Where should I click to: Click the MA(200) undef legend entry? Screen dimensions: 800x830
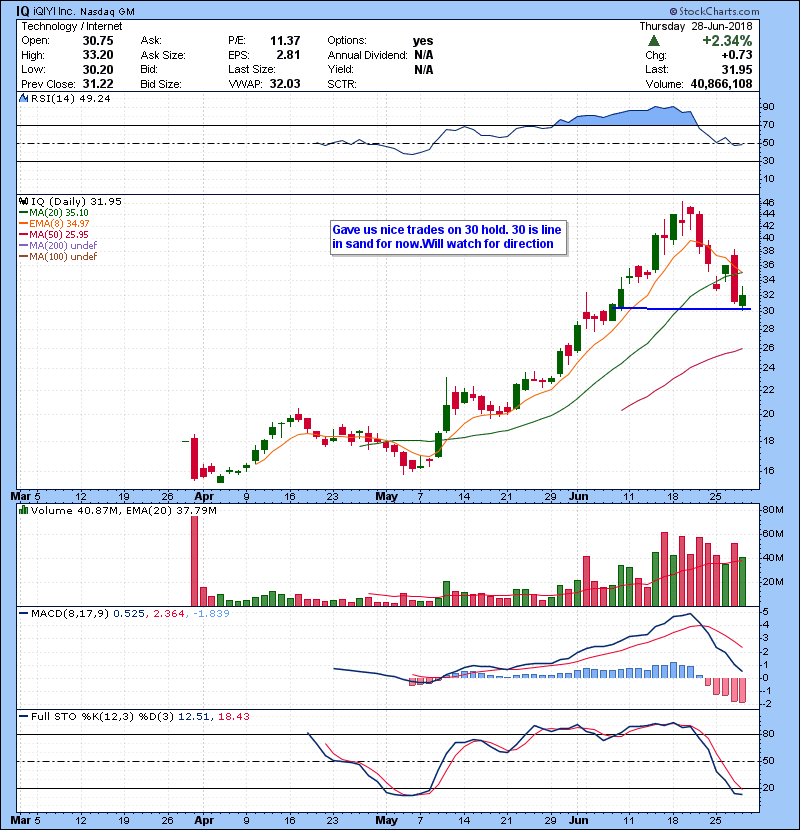(58, 246)
